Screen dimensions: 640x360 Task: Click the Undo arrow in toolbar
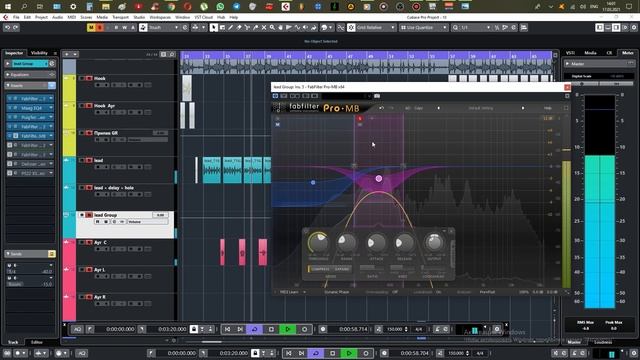click(x=7, y=27)
